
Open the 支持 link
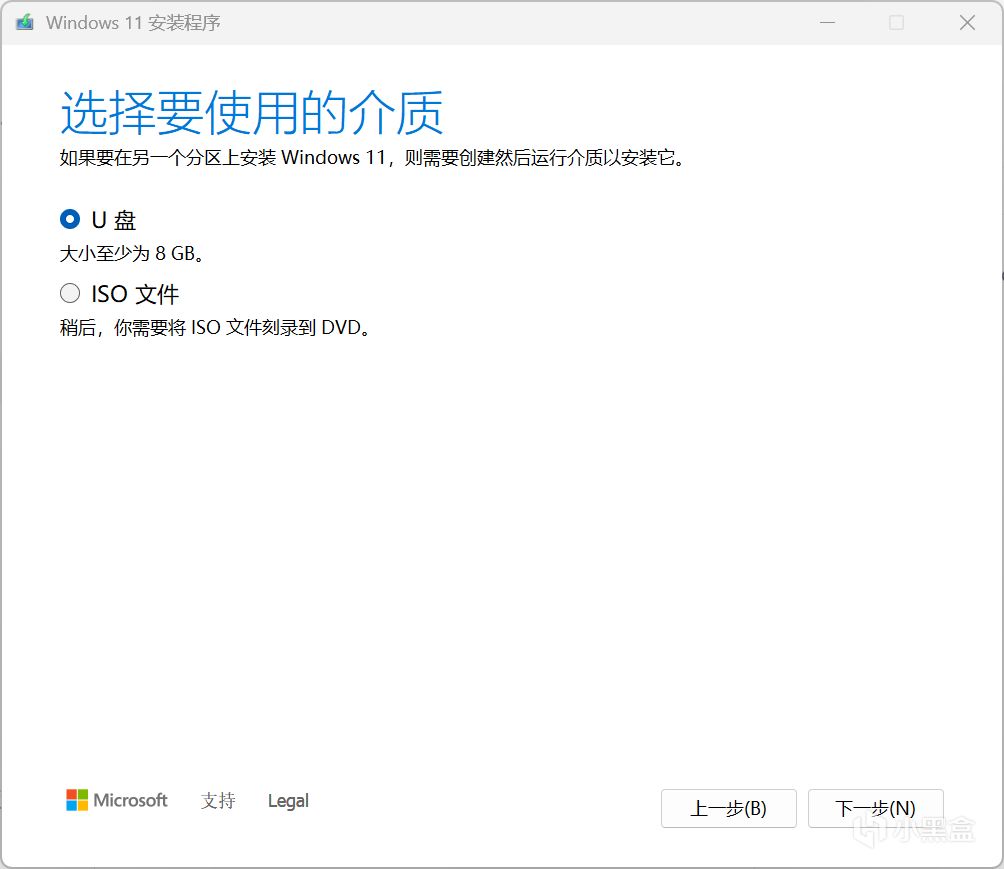[x=218, y=800]
